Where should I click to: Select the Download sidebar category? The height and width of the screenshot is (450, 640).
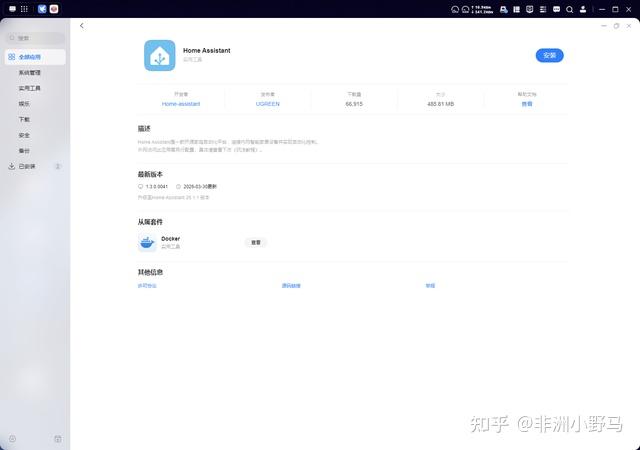pyautogui.click(x=24, y=119)
